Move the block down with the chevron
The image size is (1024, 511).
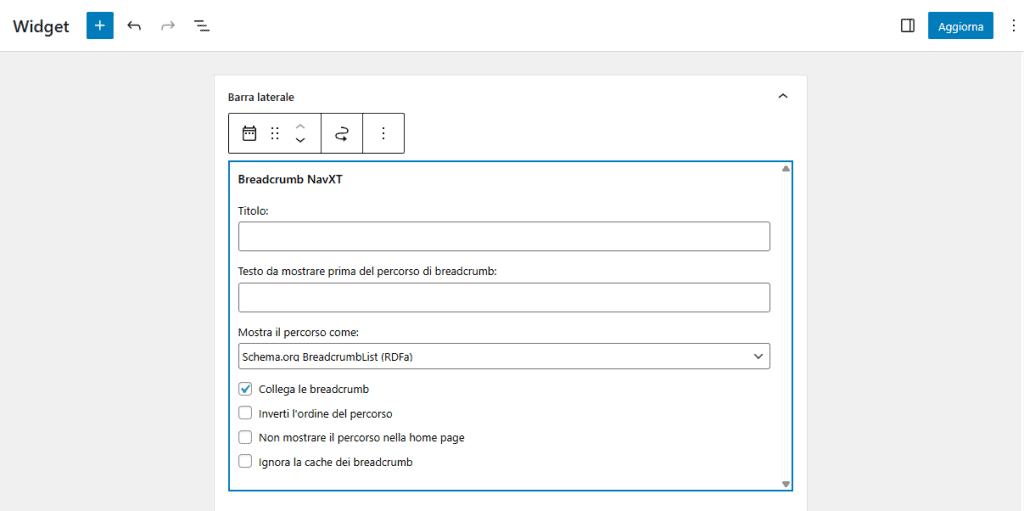pos(300,140)
